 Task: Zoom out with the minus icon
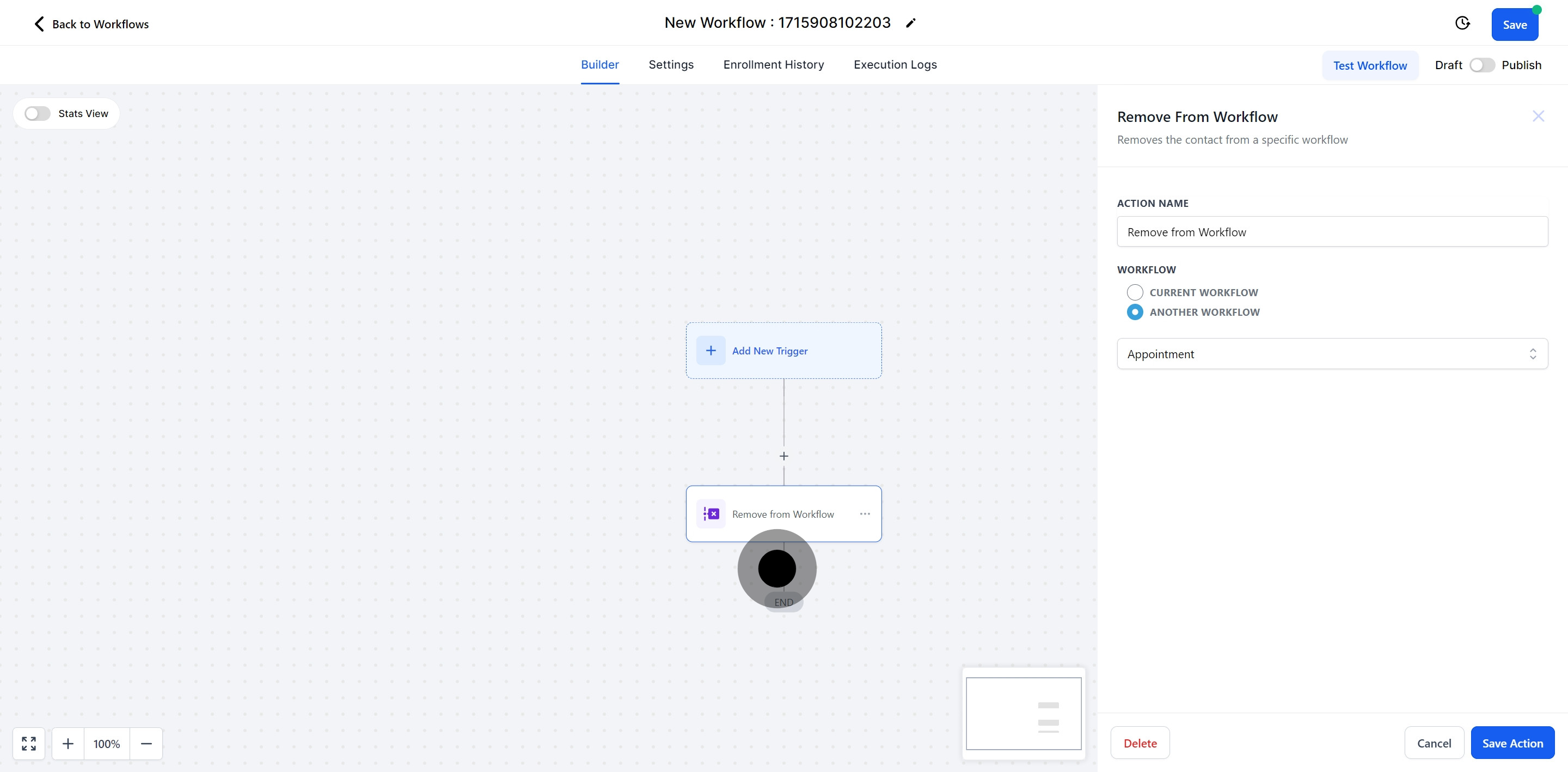[146, 743]
